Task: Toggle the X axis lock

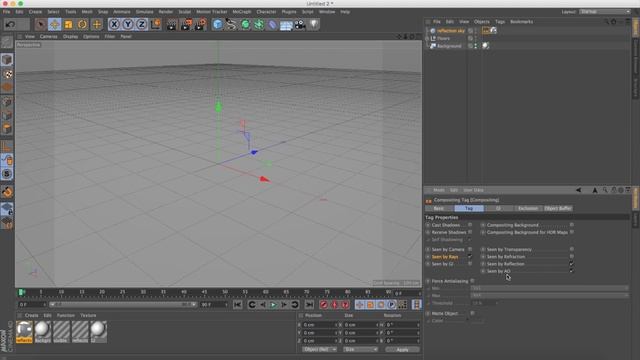Action: (x=114, y=24)
